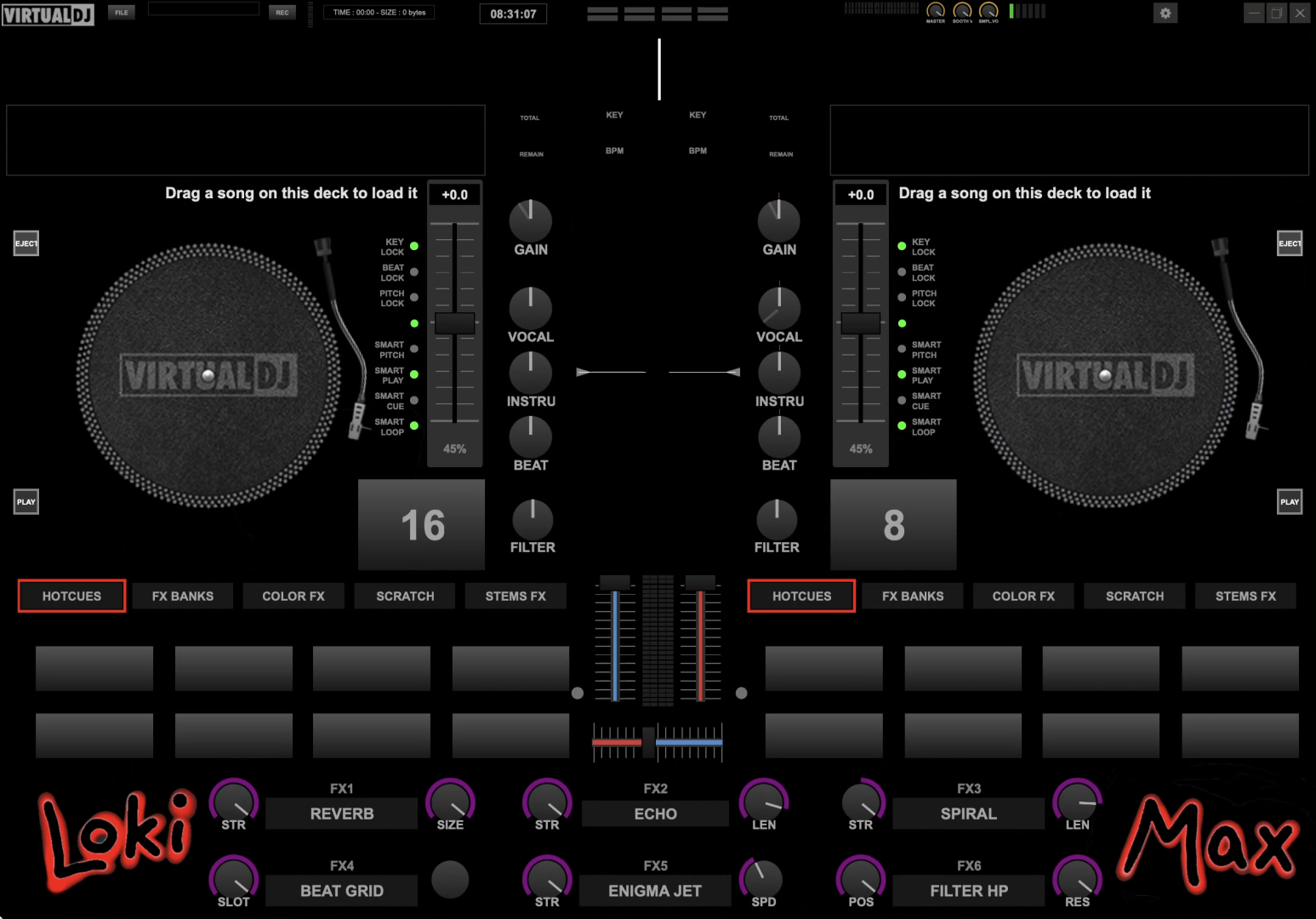Open the FX2 ECHO effect selector
This screenshot has width=1316, height=919.
[655, 813]
